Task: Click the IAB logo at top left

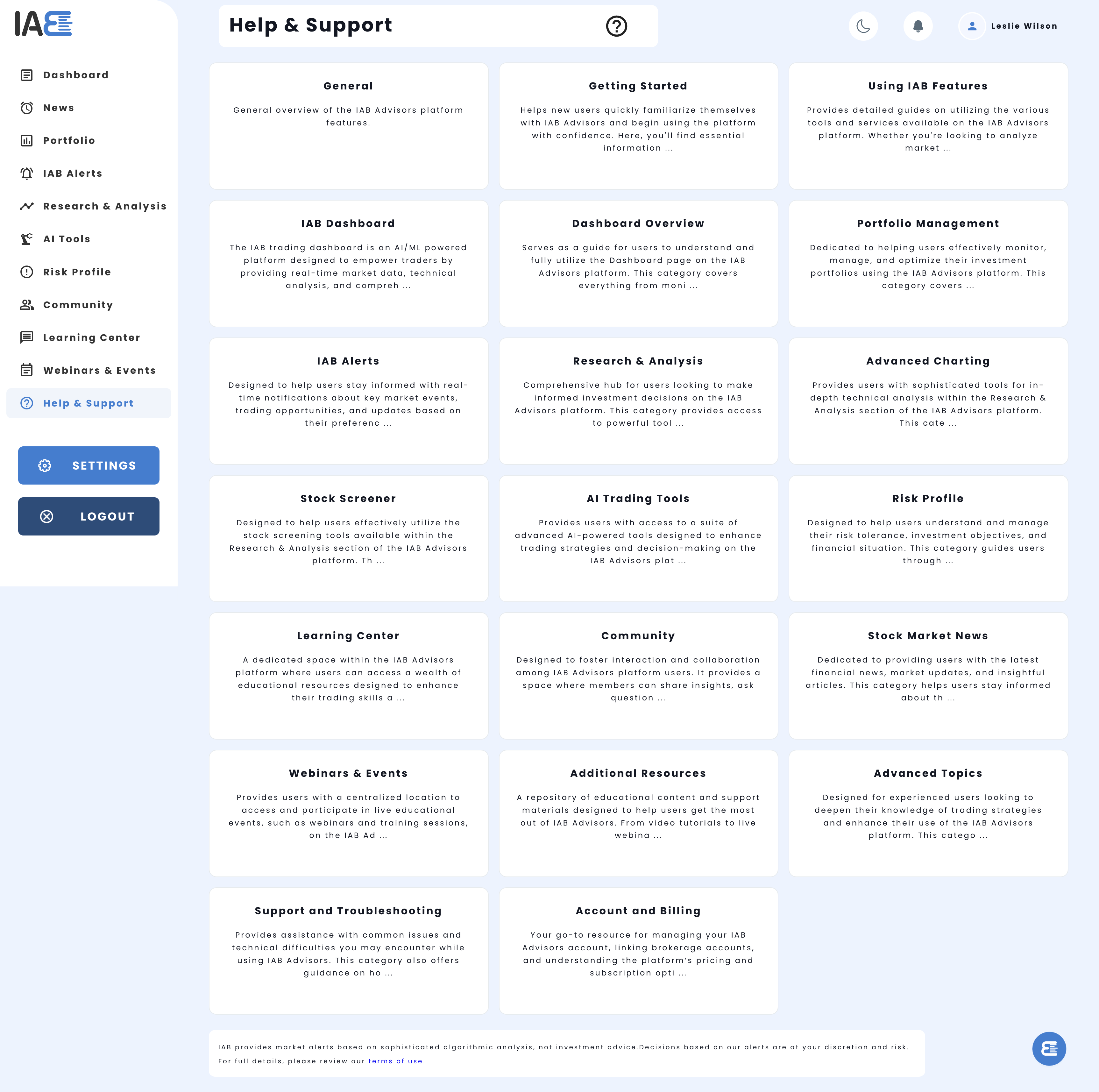Action: [44, 24]
